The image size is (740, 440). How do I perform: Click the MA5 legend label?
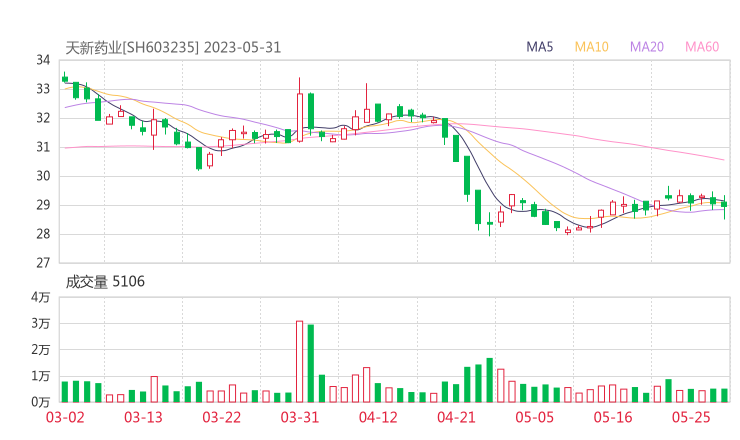[539, 47]
